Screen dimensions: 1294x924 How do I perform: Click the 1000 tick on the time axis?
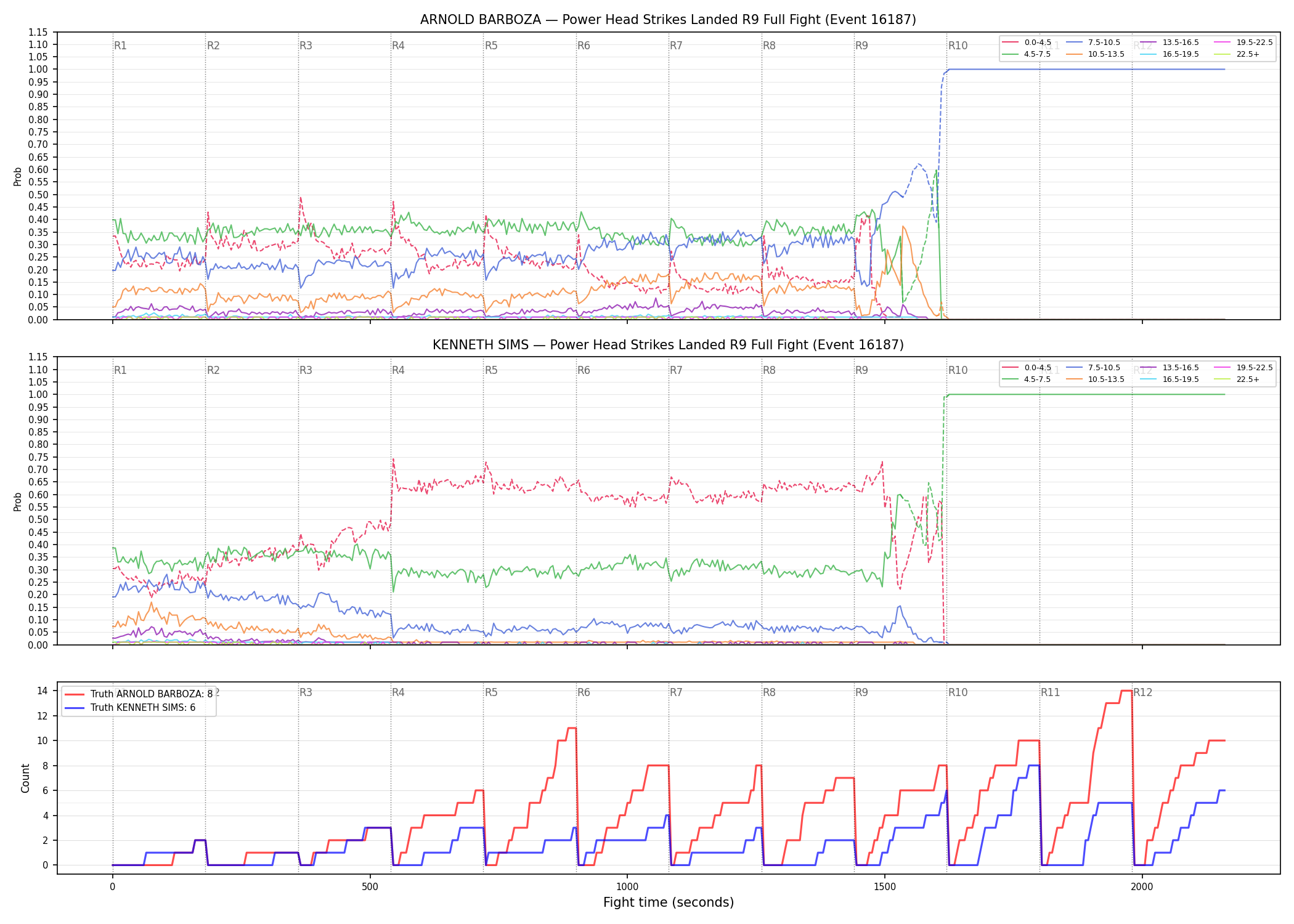pos(627,886)
